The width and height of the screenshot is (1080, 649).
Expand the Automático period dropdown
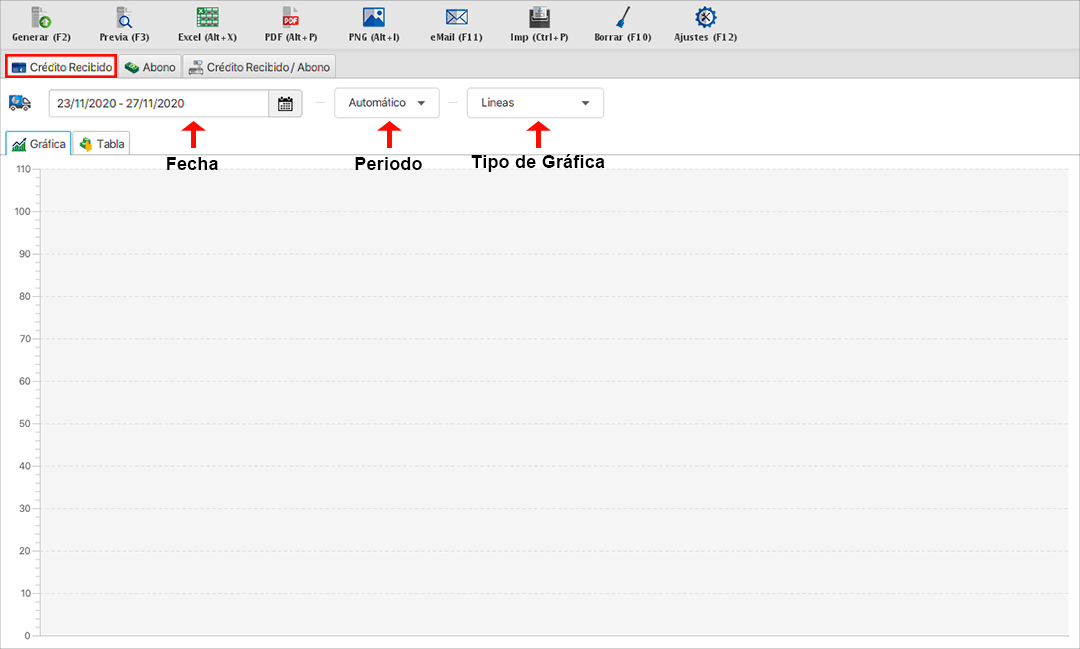coord(387,103)
